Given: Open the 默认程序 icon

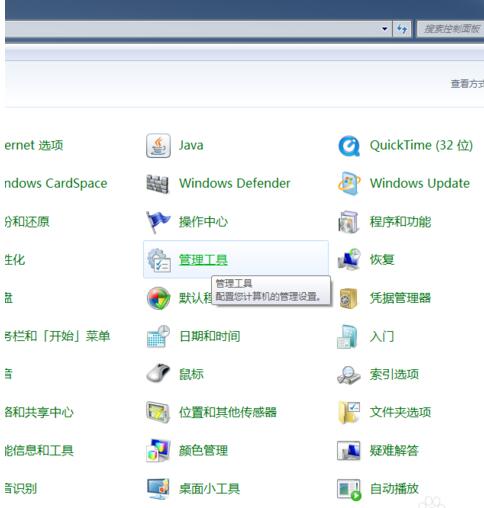Looking at the screenshot, I should tap(158, 298).
